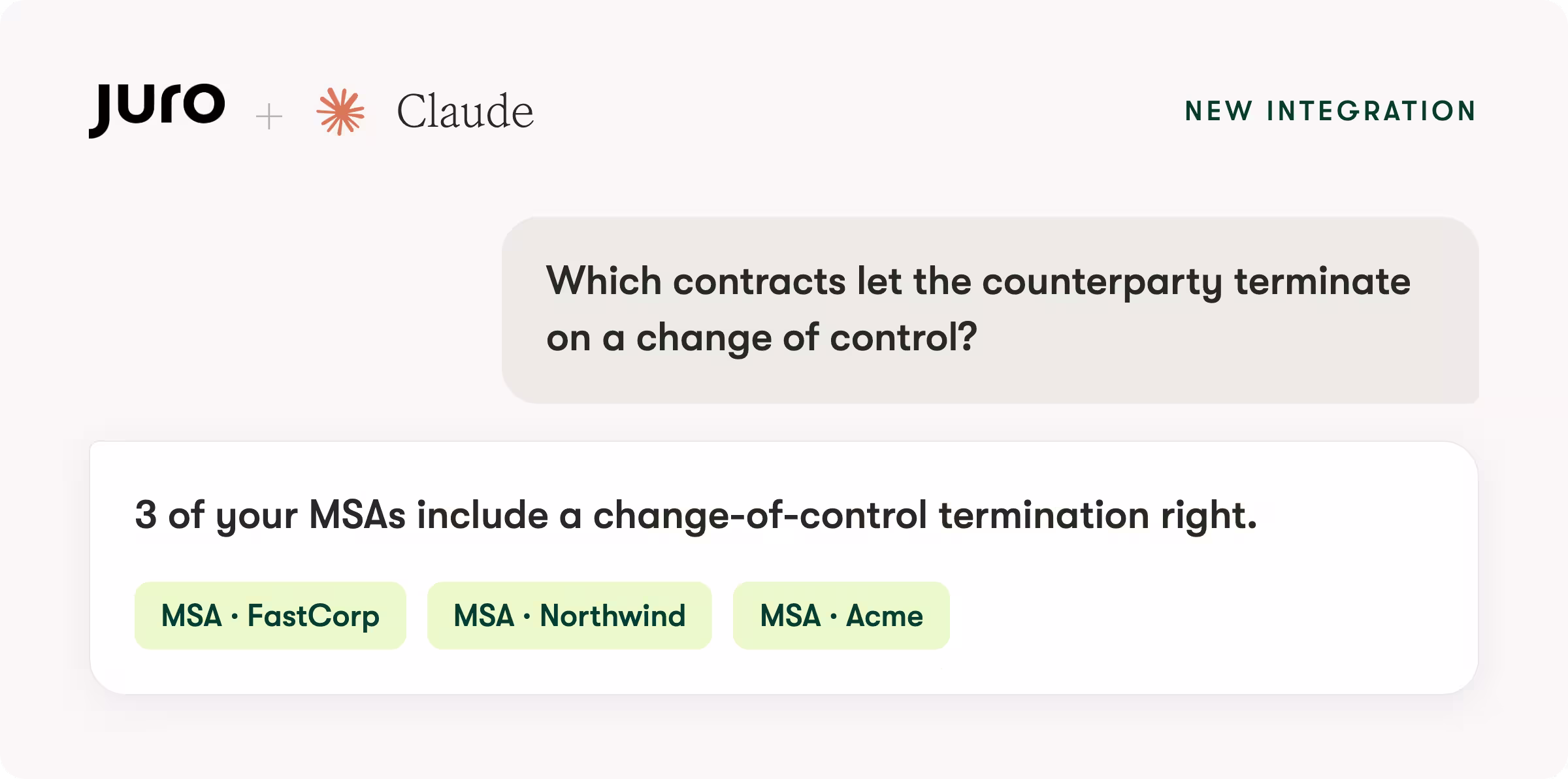Screen dimensions: 1568x779
Task: Click the orange Claude starburst icon
Action: [x=340, y=112]
